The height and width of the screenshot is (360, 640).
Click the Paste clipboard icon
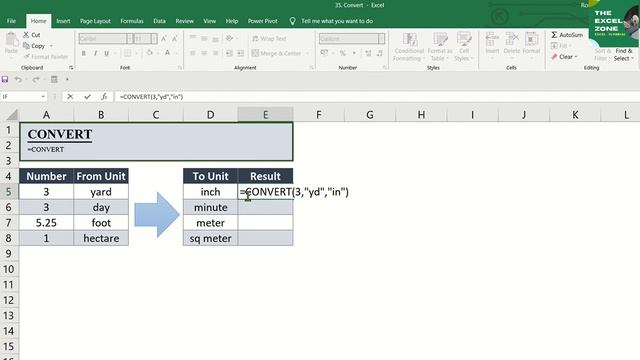click(x=11, y=40)
